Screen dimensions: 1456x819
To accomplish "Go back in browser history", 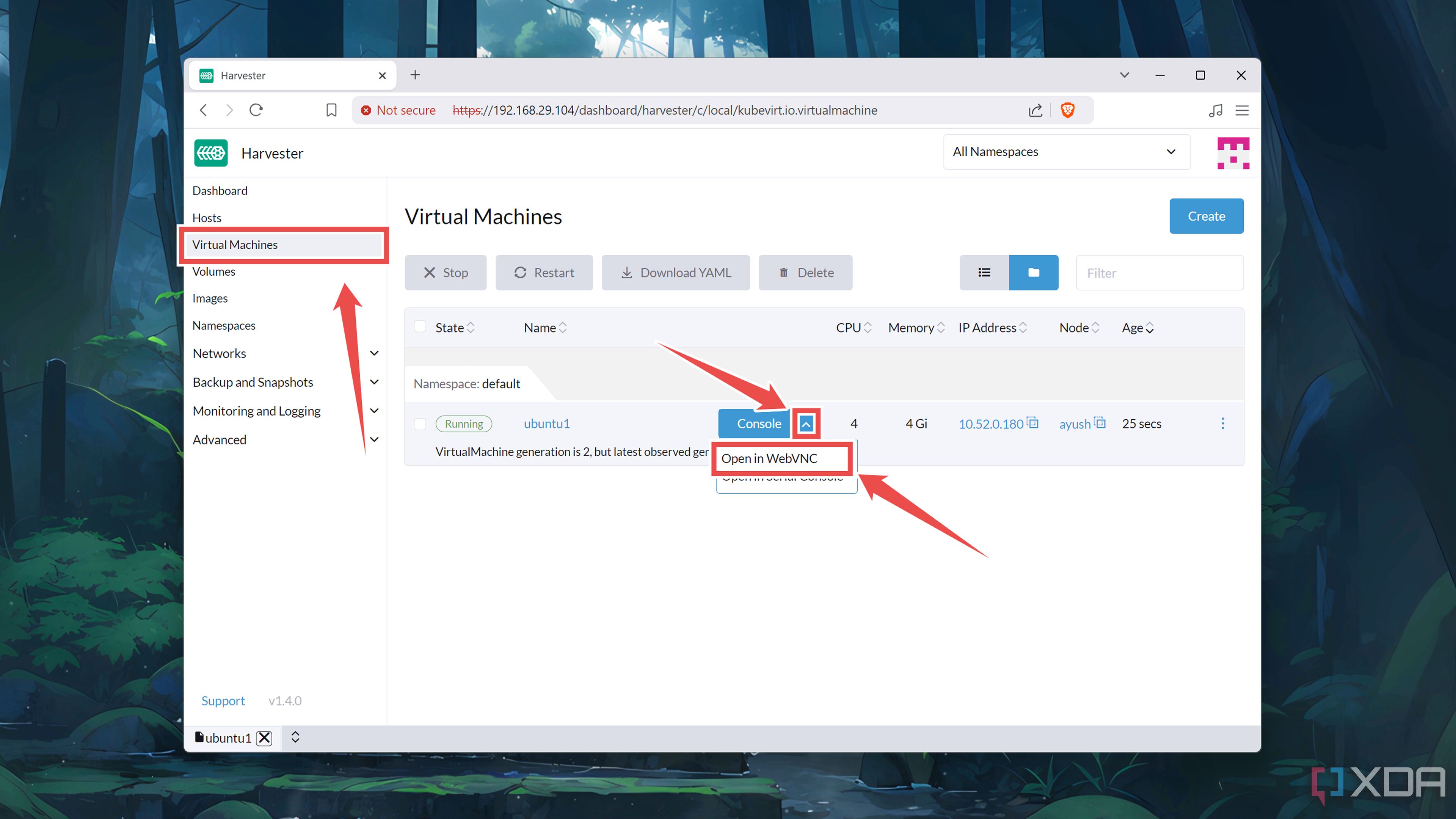I will click(204, 110).
